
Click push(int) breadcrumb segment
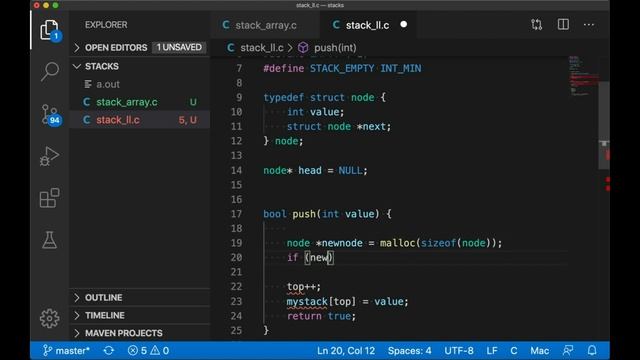point(335,48)
